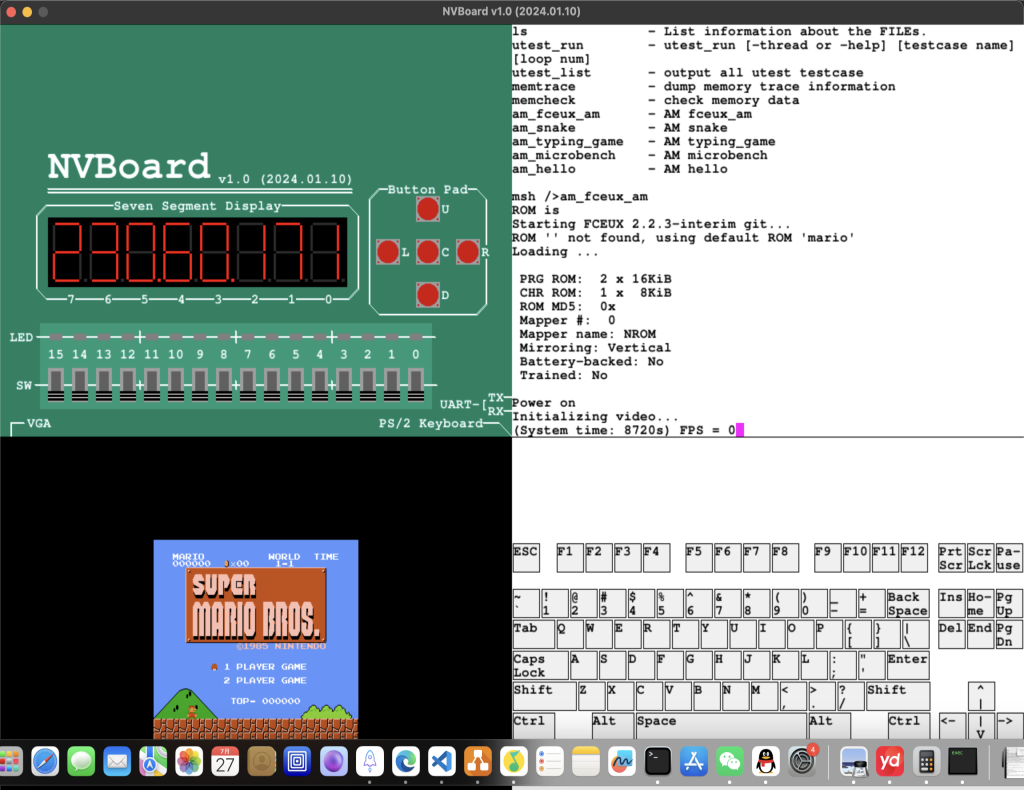Screen dimensions: 1024x790
Task: Click the Caps Lock key on the keyboard
Action: coord(540,665)
